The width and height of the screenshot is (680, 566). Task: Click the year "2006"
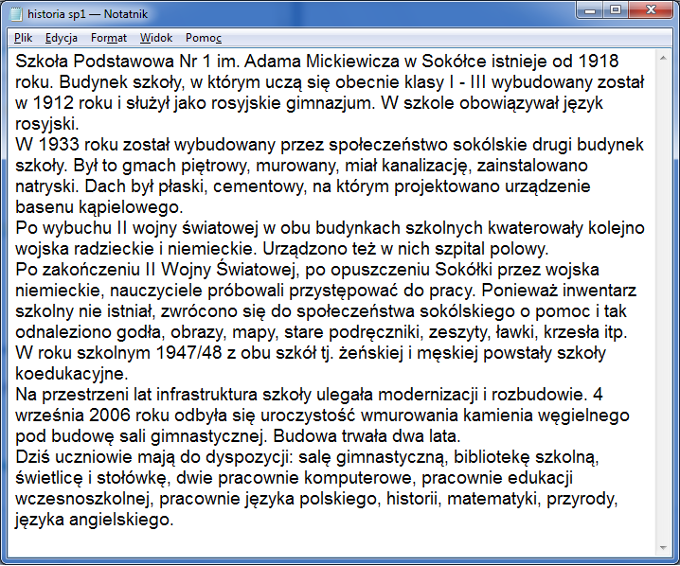point(110,415)
